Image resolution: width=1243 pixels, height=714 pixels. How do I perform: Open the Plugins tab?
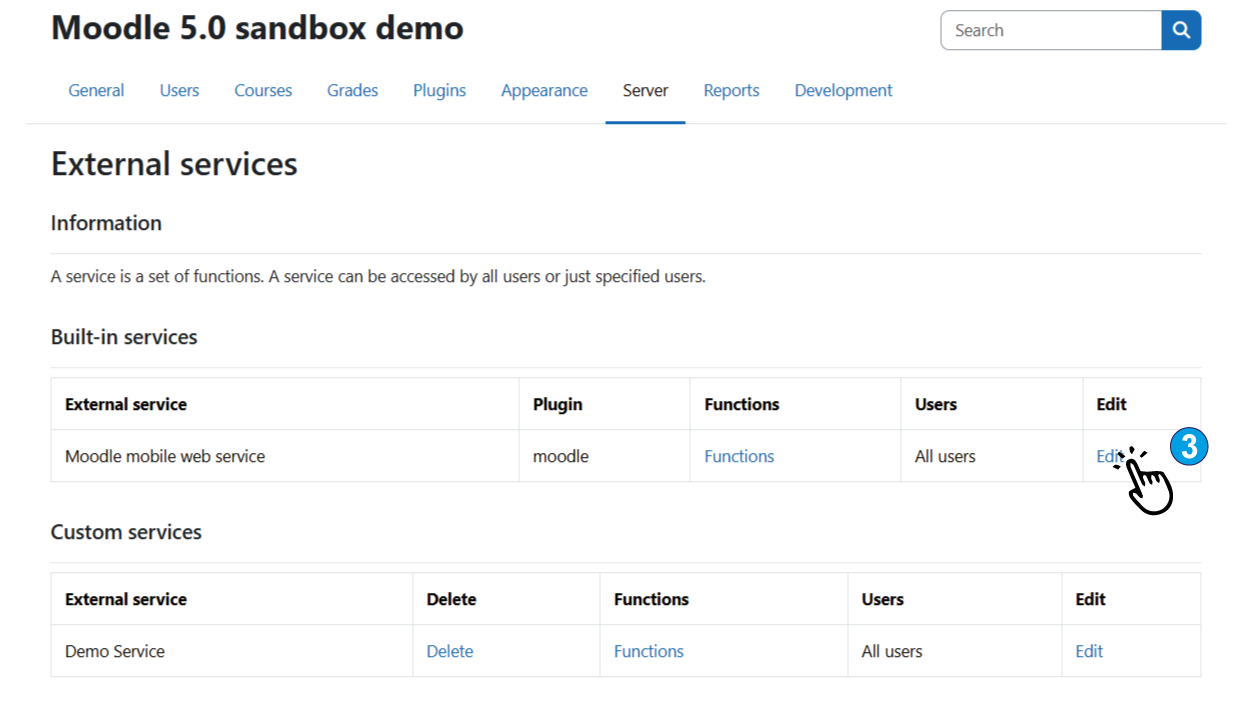(439, 91)
